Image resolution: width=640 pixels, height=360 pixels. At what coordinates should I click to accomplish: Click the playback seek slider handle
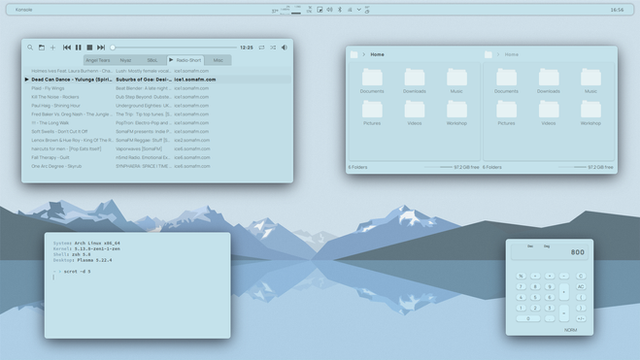(113, 48)
